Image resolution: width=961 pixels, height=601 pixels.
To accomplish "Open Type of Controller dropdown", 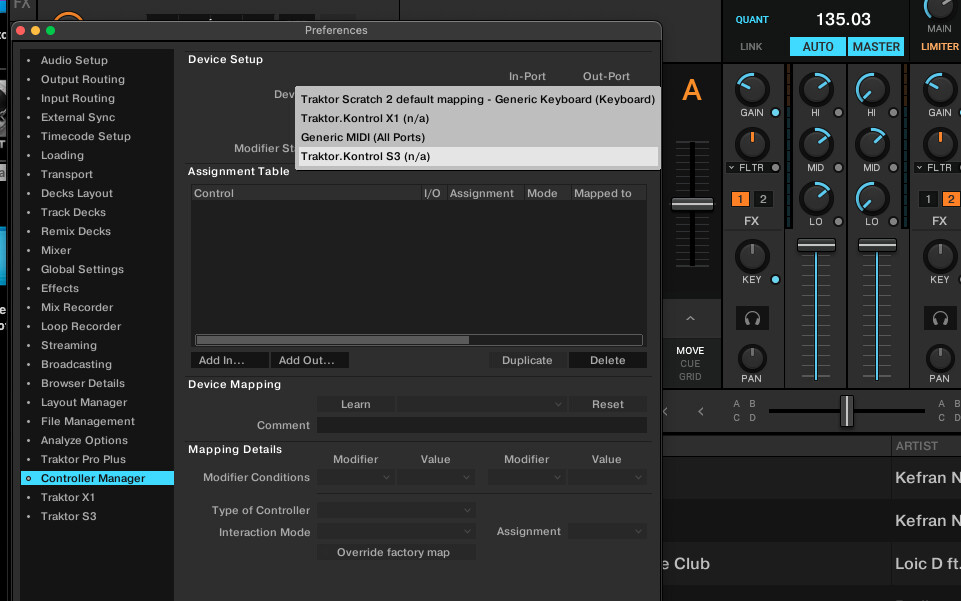I will (397, 510).
